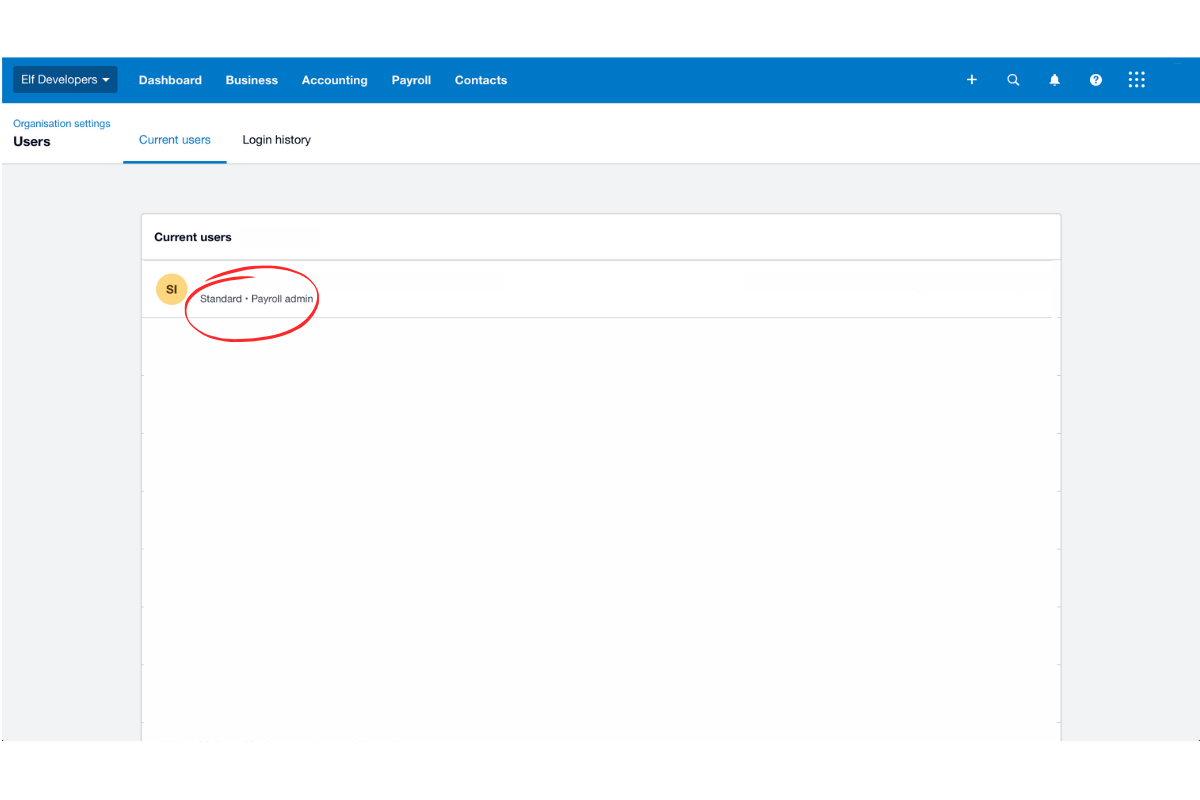Image resolution: width=1200 pixels, height=800 pixels.
Task: Click the first user row
Action: [x=600, y=289]
